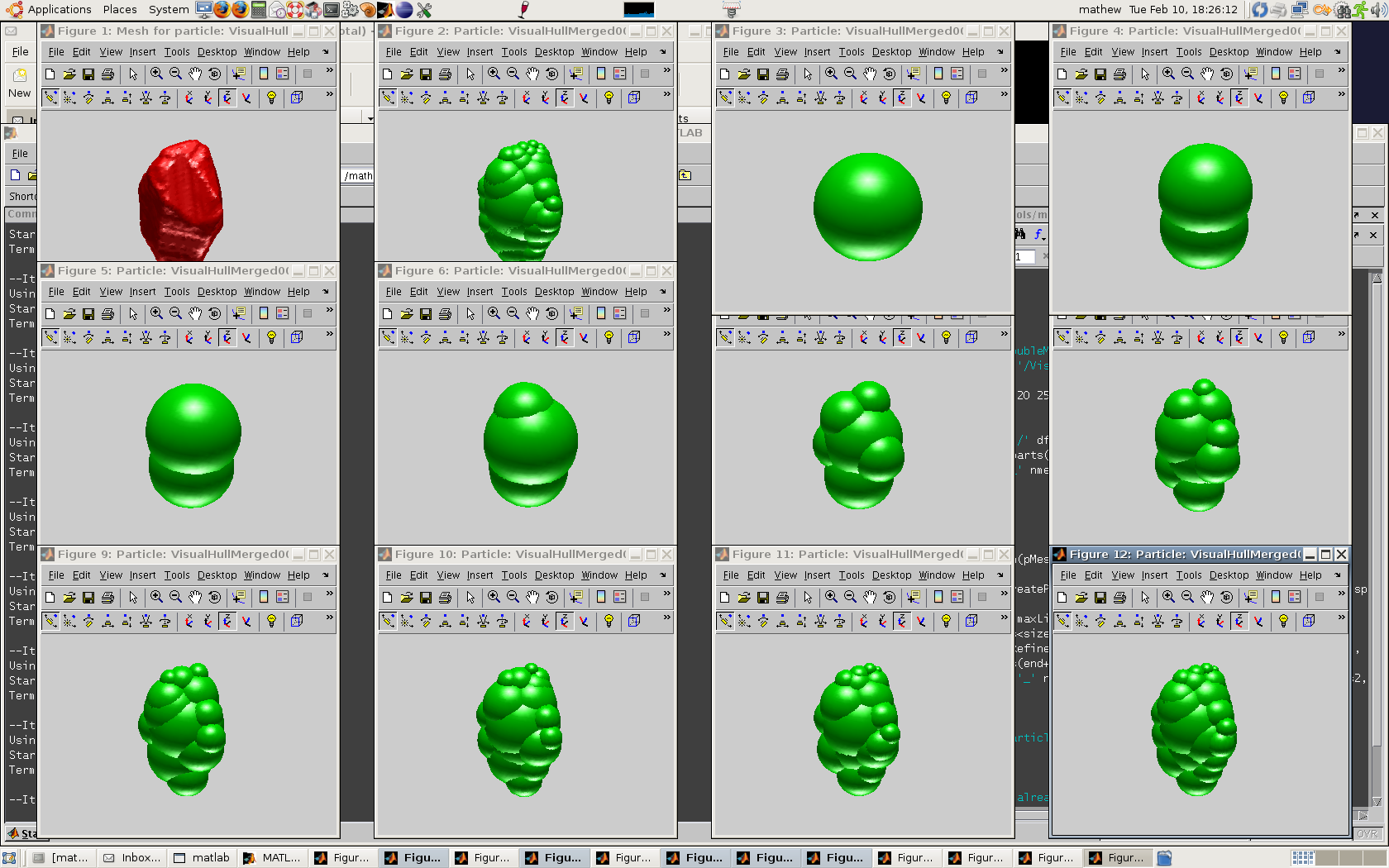Viewport: 1389px width, 868px height.
Task: Dock Figure 4 using the menu bar arrow
Action: [1337, 52]
